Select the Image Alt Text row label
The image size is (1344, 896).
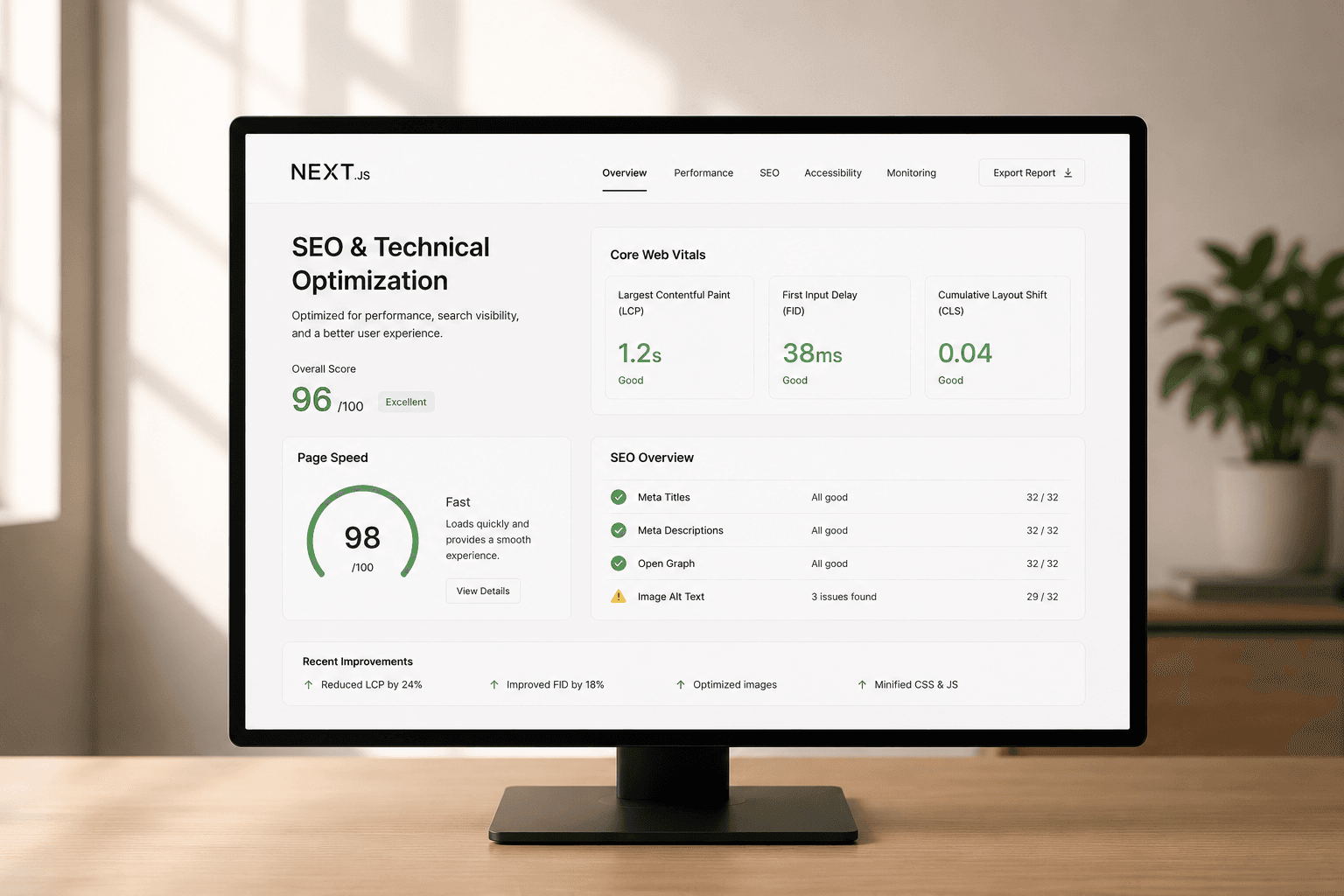pos(670,597)
